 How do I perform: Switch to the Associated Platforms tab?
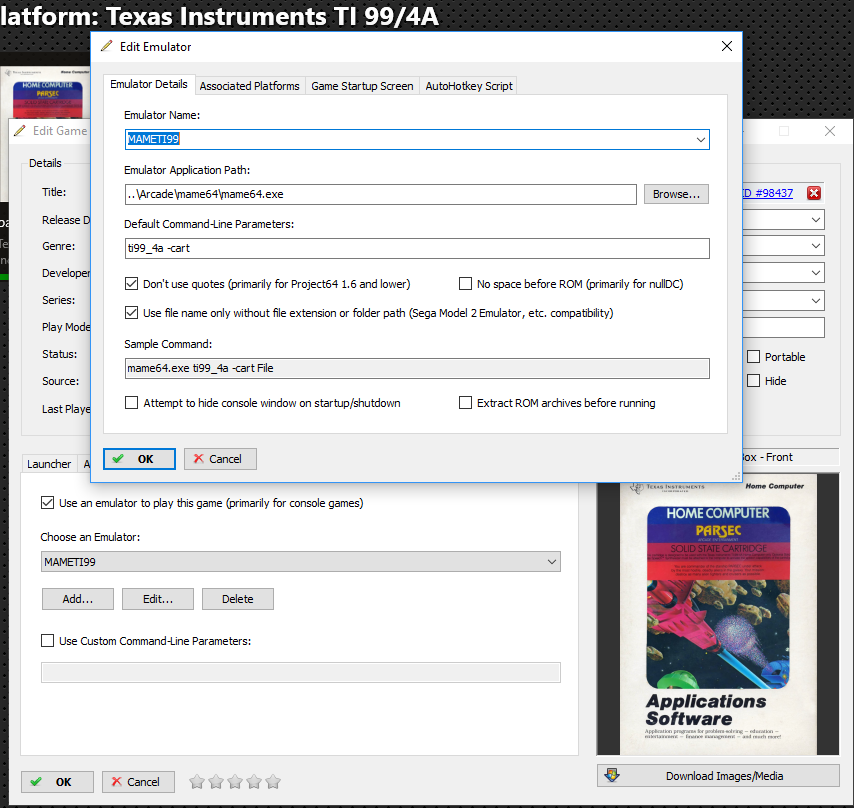[x=249, y=86]
